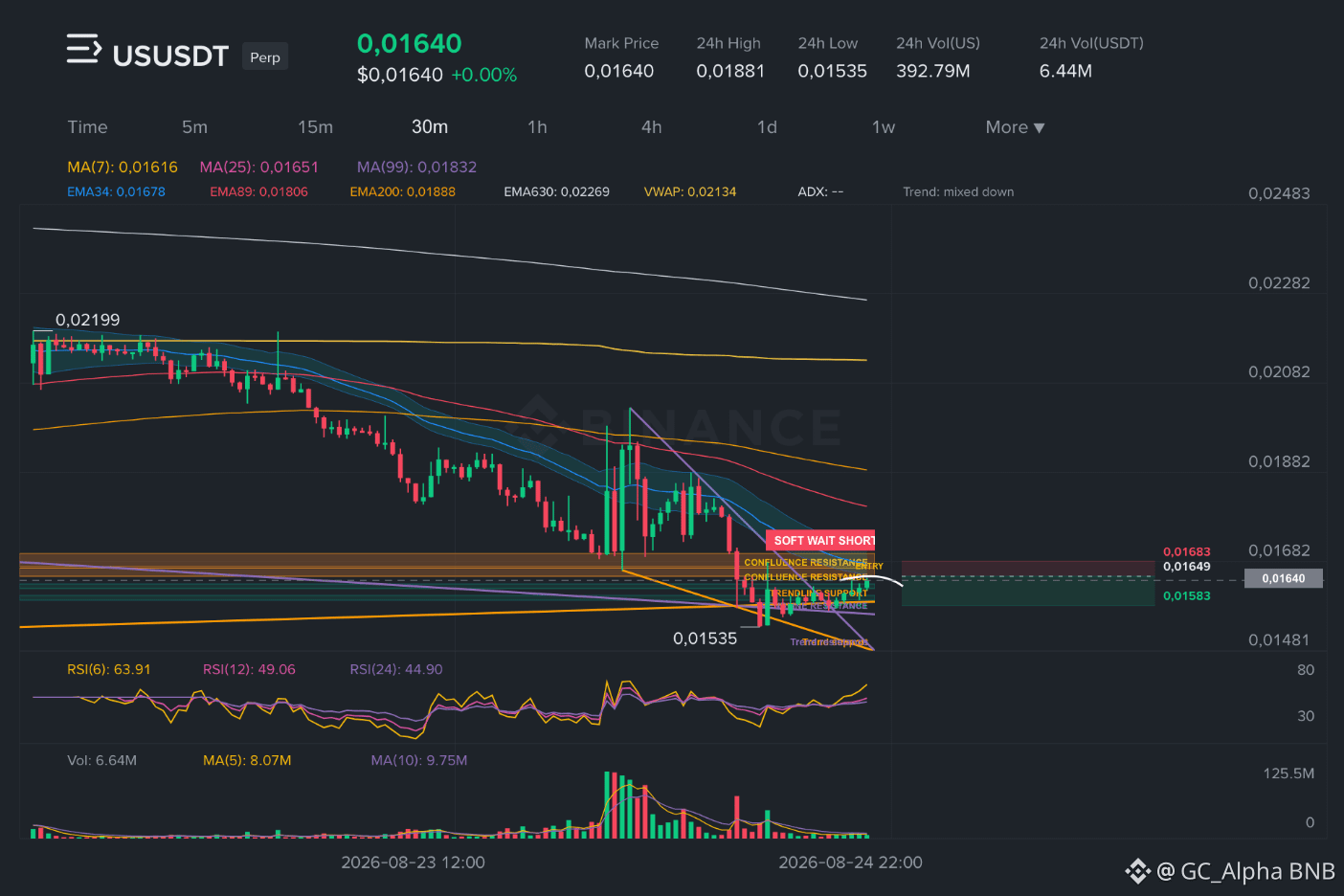Click the volume MA(10): 9.75M label
Viewport: 1344px width, 896px height.
click(419, 760)
